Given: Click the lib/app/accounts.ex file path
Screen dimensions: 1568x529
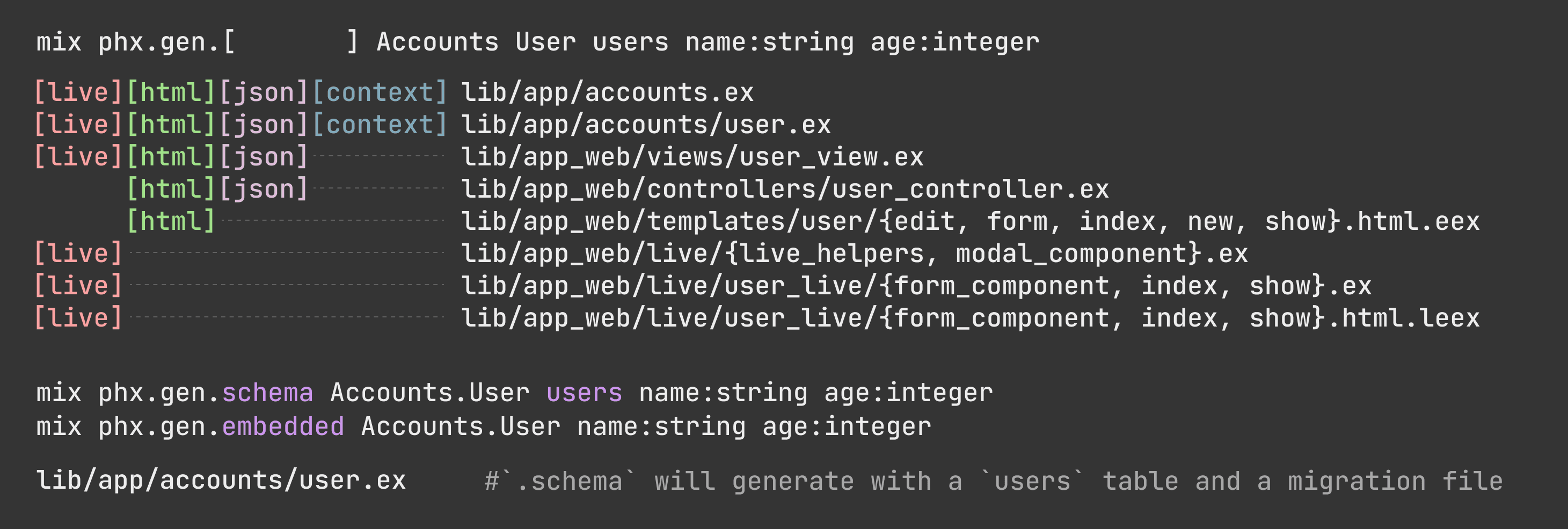Looking at the screenshot, I should point(607,92).
